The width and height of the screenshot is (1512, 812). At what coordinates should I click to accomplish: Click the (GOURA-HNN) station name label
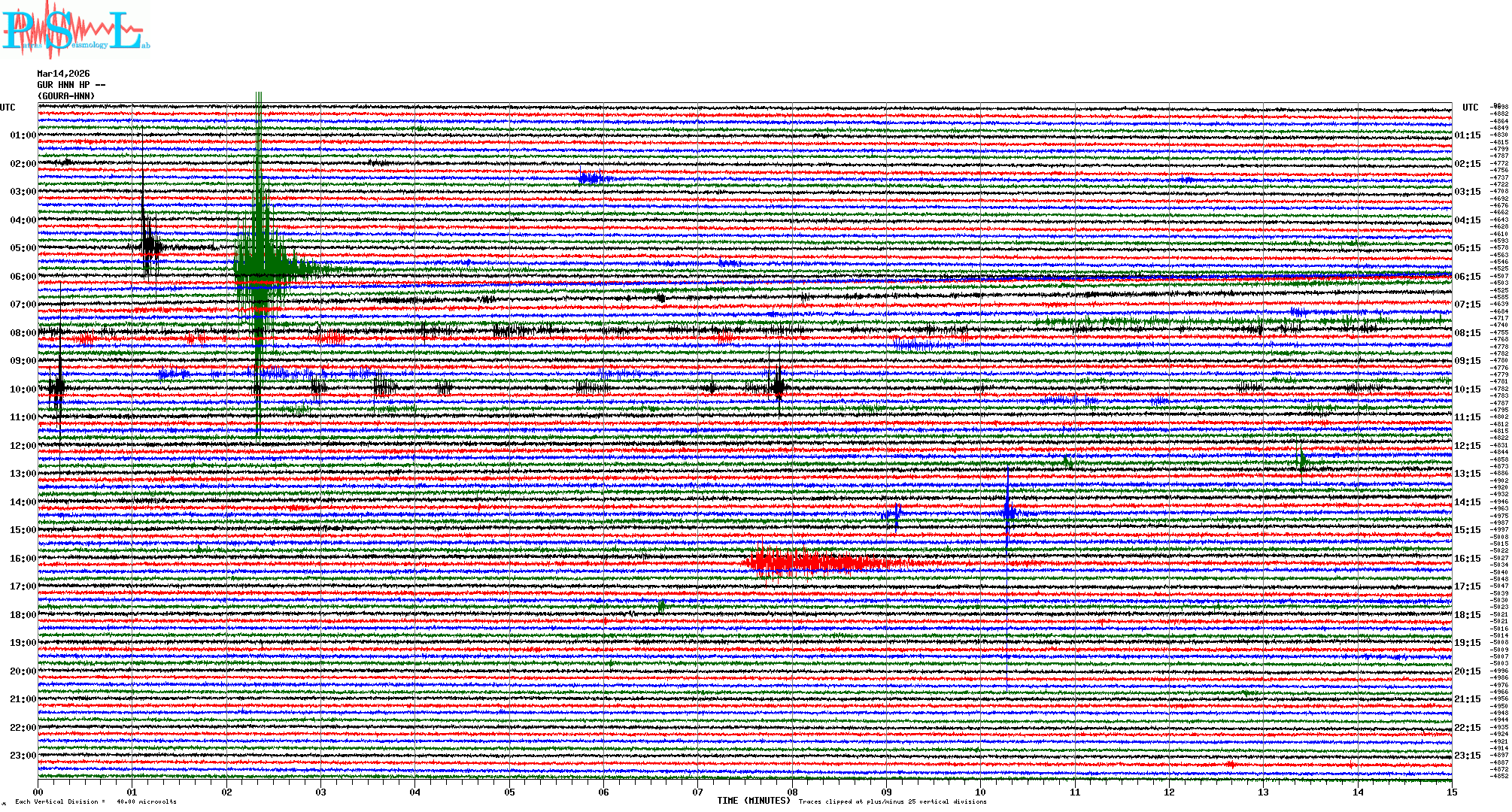[66, 96]
